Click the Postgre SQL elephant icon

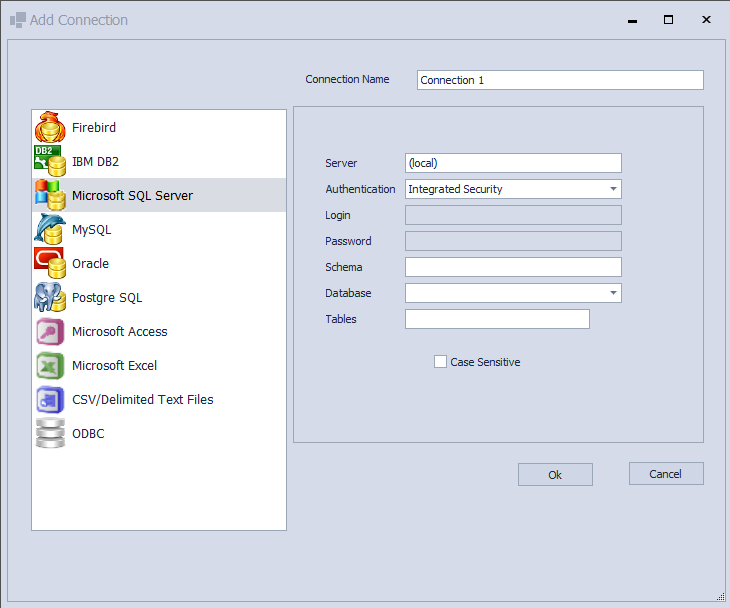50,297
